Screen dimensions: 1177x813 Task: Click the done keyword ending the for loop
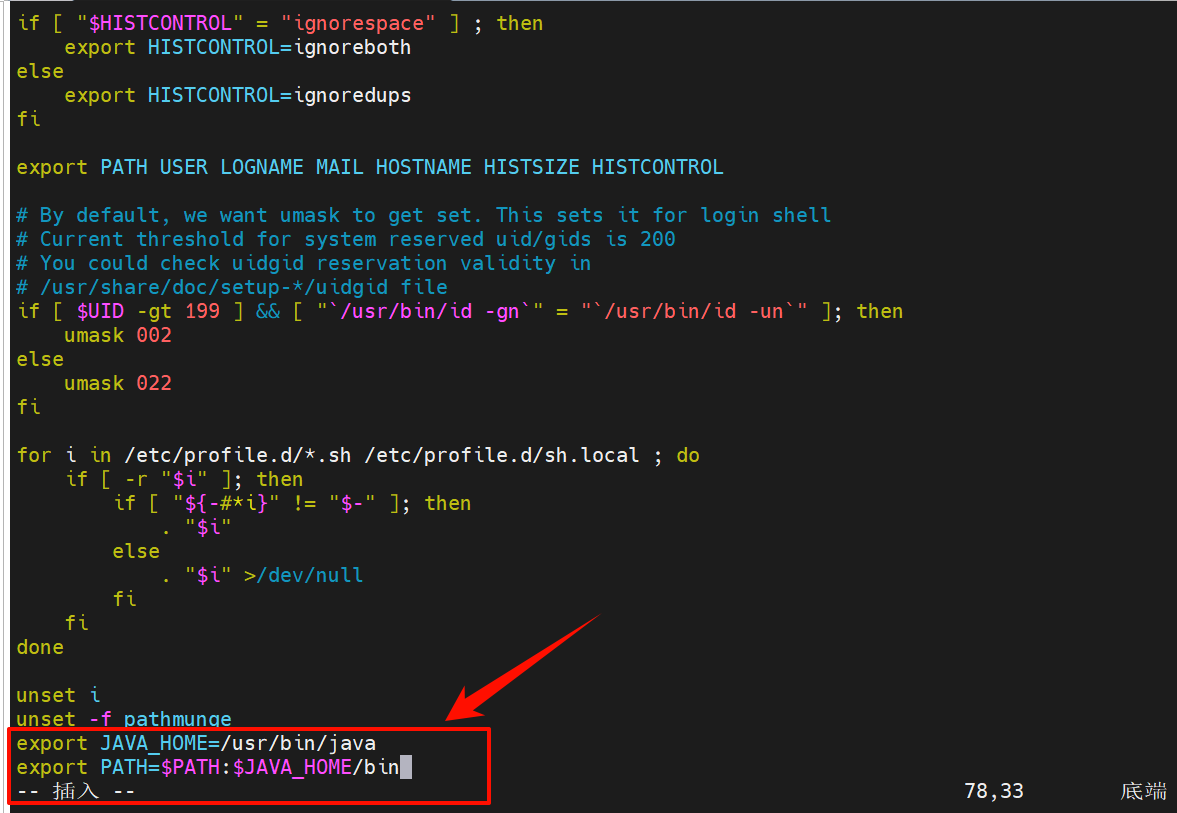click(x=39, y=647)
